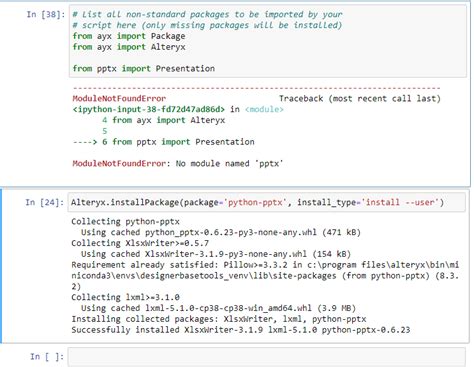Click the arrow line 6 in the traceback

point(163,142)
